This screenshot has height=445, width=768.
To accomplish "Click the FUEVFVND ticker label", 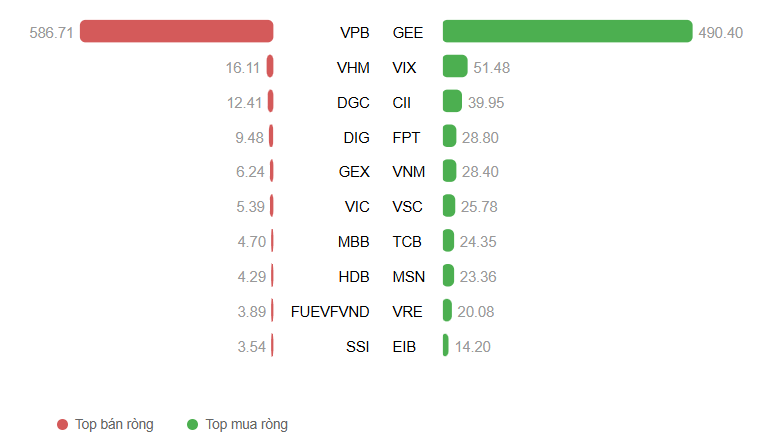I will click(x=330, y=311).
